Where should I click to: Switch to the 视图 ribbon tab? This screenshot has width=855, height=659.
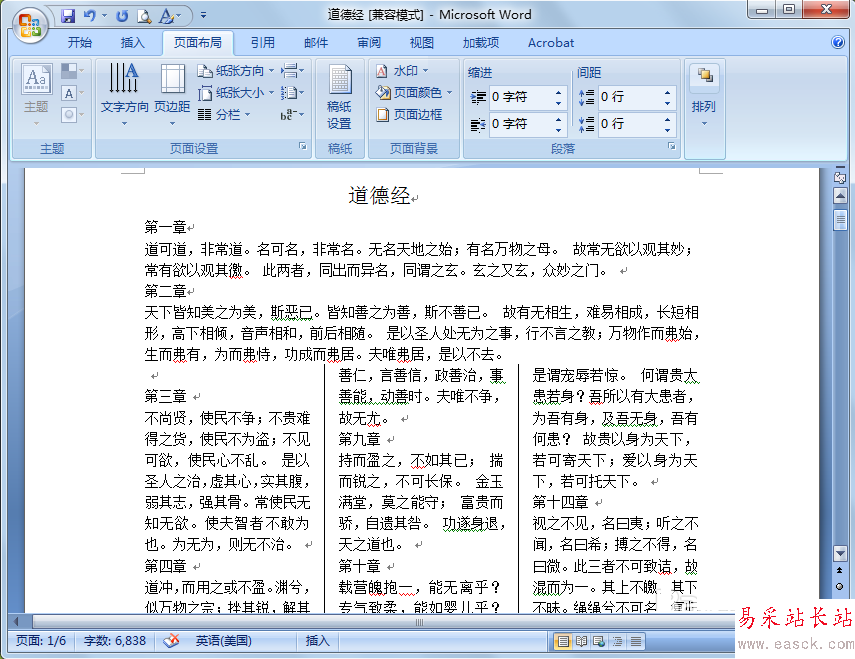tap(422, 43)
